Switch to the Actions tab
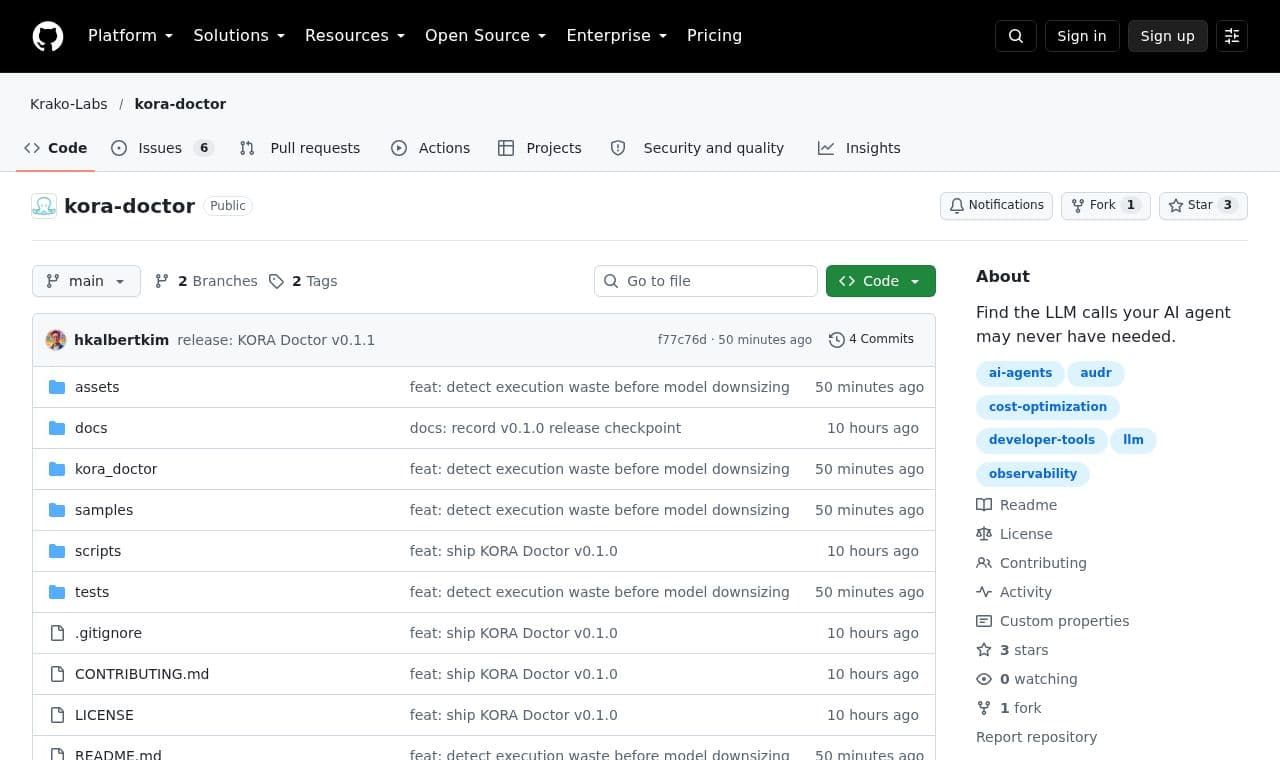The image size is (1280, 760). [x=430, y=148]
